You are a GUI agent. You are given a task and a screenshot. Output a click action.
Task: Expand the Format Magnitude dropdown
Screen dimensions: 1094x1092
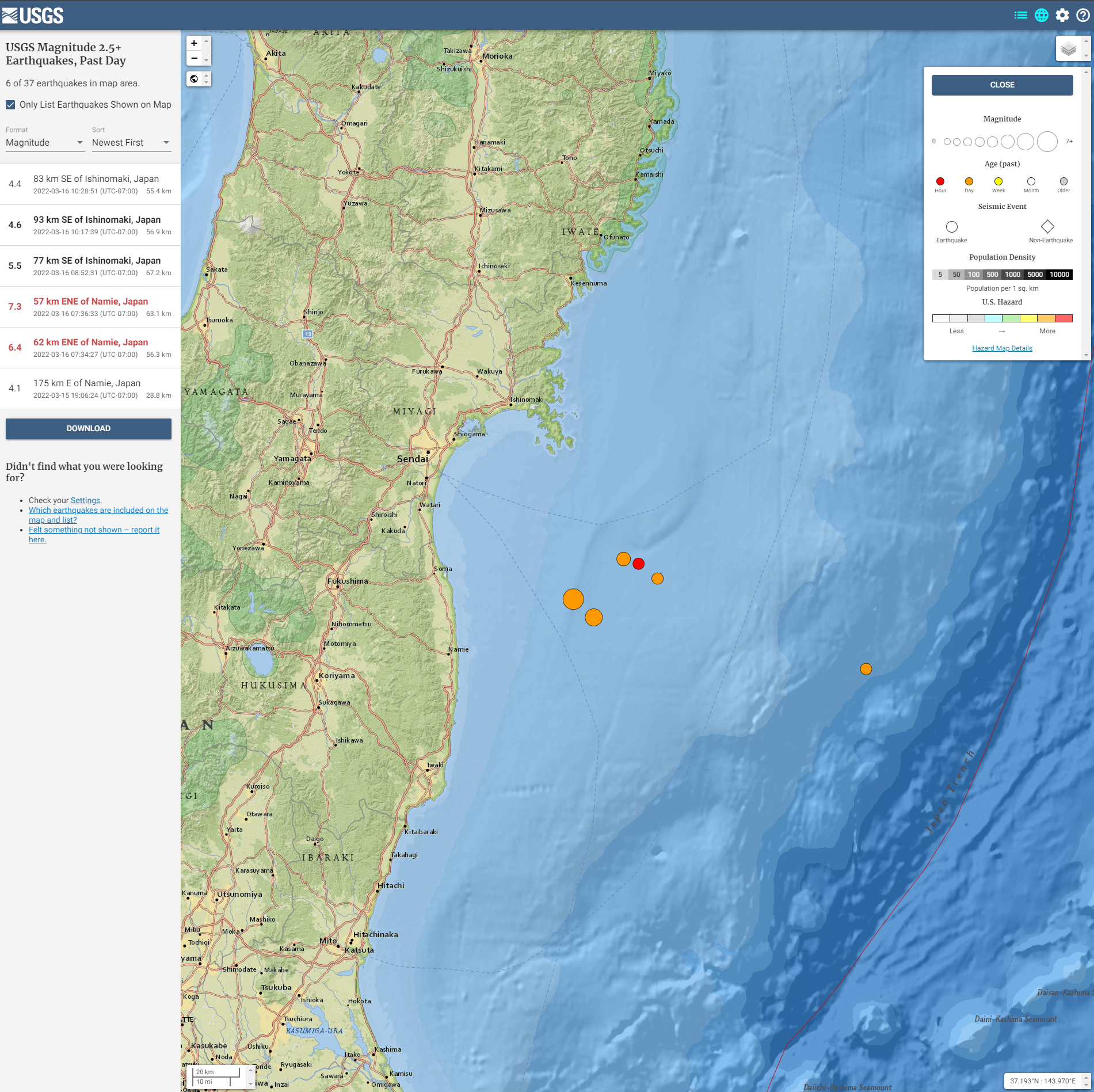coord(45,143)
